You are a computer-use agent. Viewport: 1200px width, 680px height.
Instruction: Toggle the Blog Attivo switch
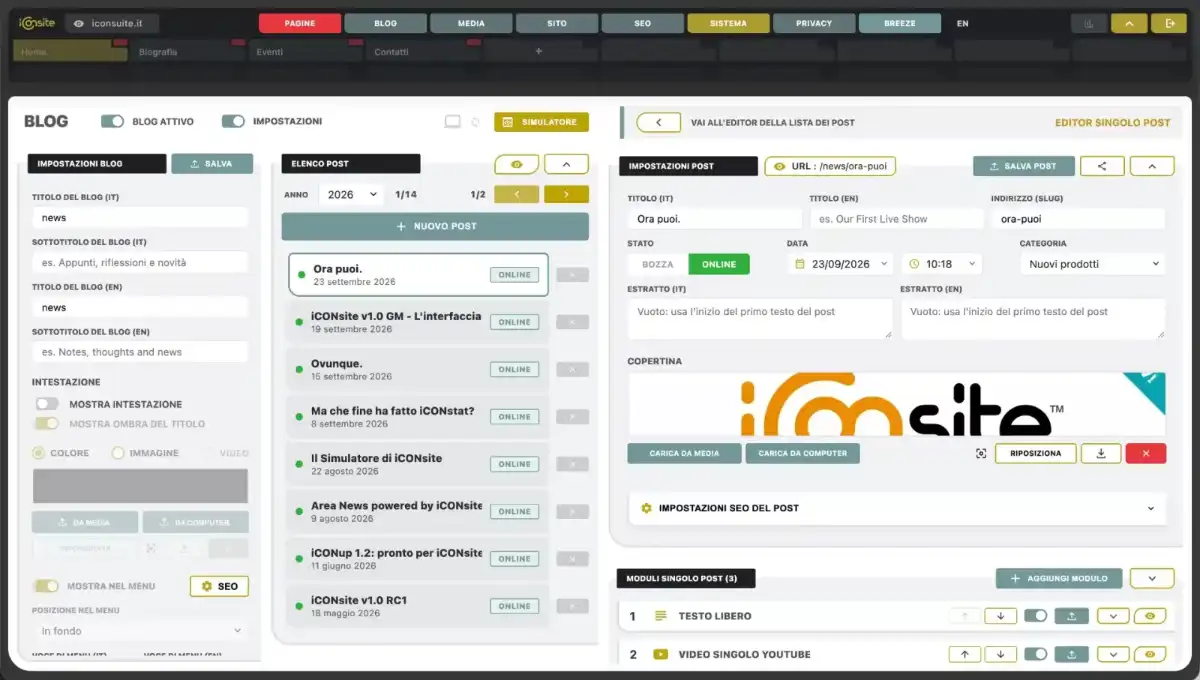coord(113,121)
